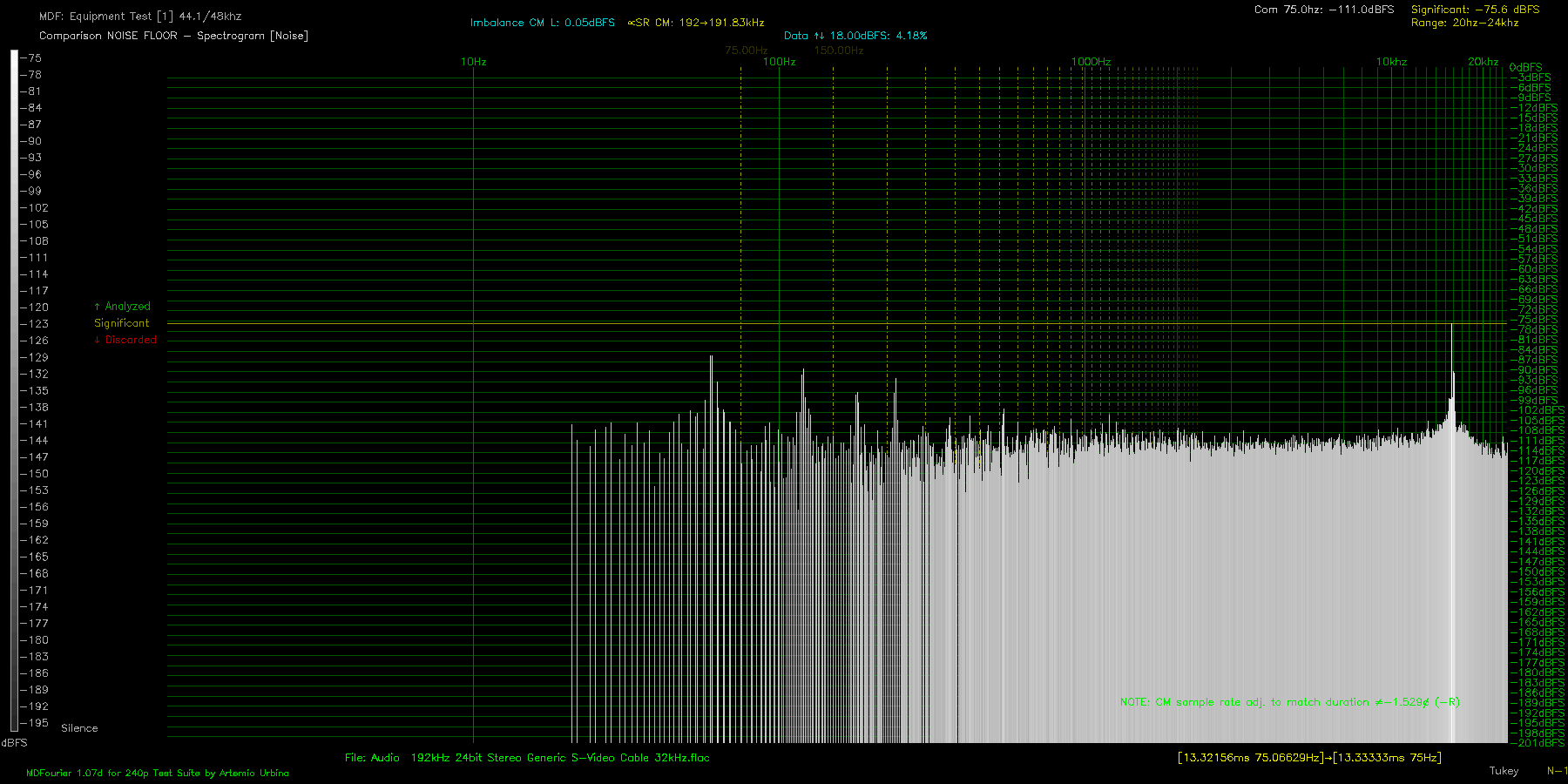The width and height of the screenshot is (1568, 784).
Task: Click the 'Significant: −75.6 dBFS' header text
Action: 1476,10
